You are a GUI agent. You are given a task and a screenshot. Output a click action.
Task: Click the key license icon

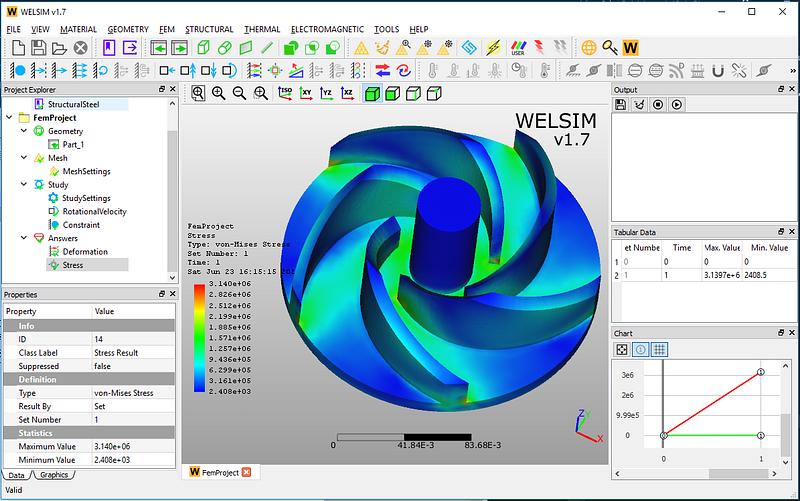click(610, 48)
